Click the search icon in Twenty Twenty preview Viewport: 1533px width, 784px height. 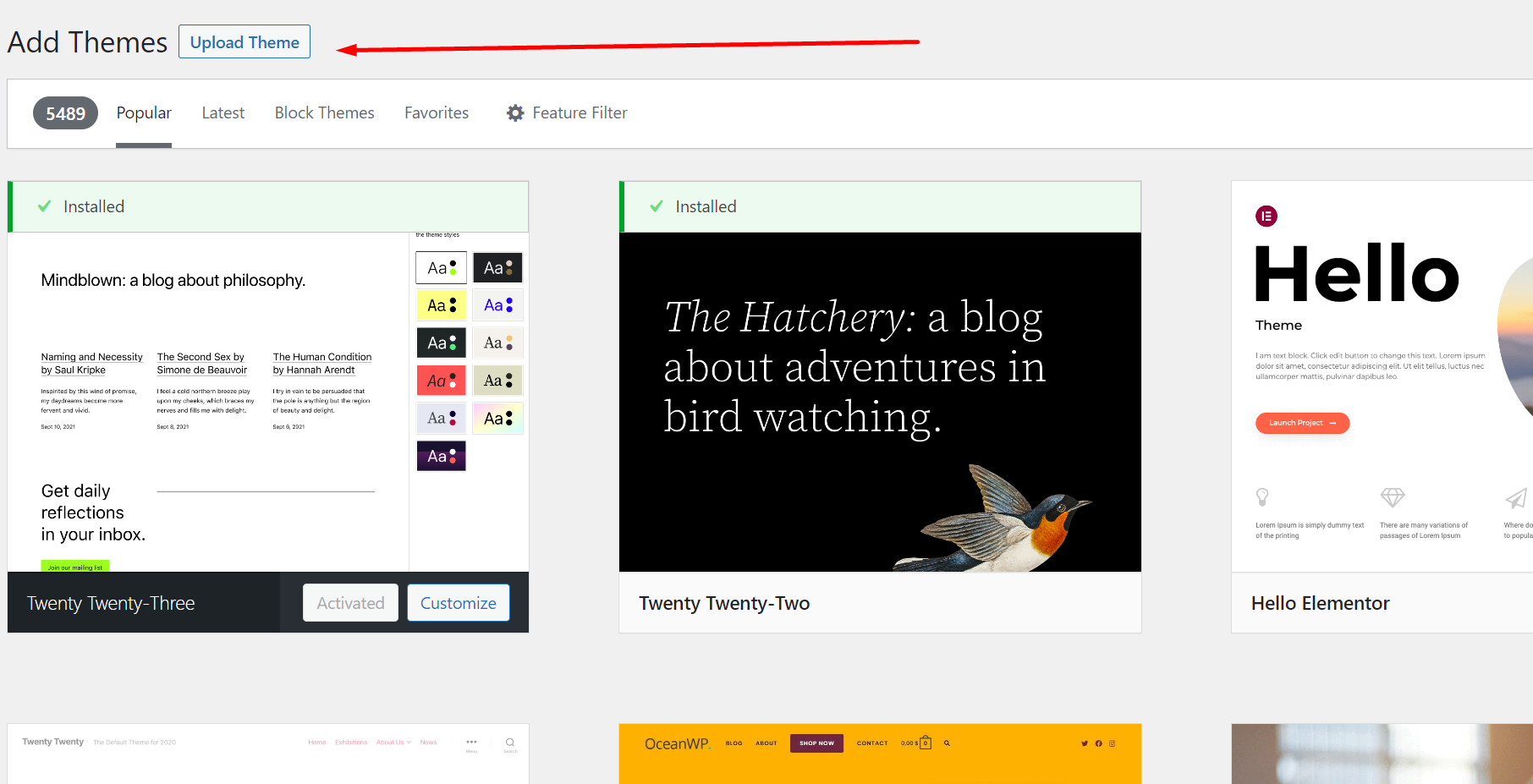pos(509,742)
